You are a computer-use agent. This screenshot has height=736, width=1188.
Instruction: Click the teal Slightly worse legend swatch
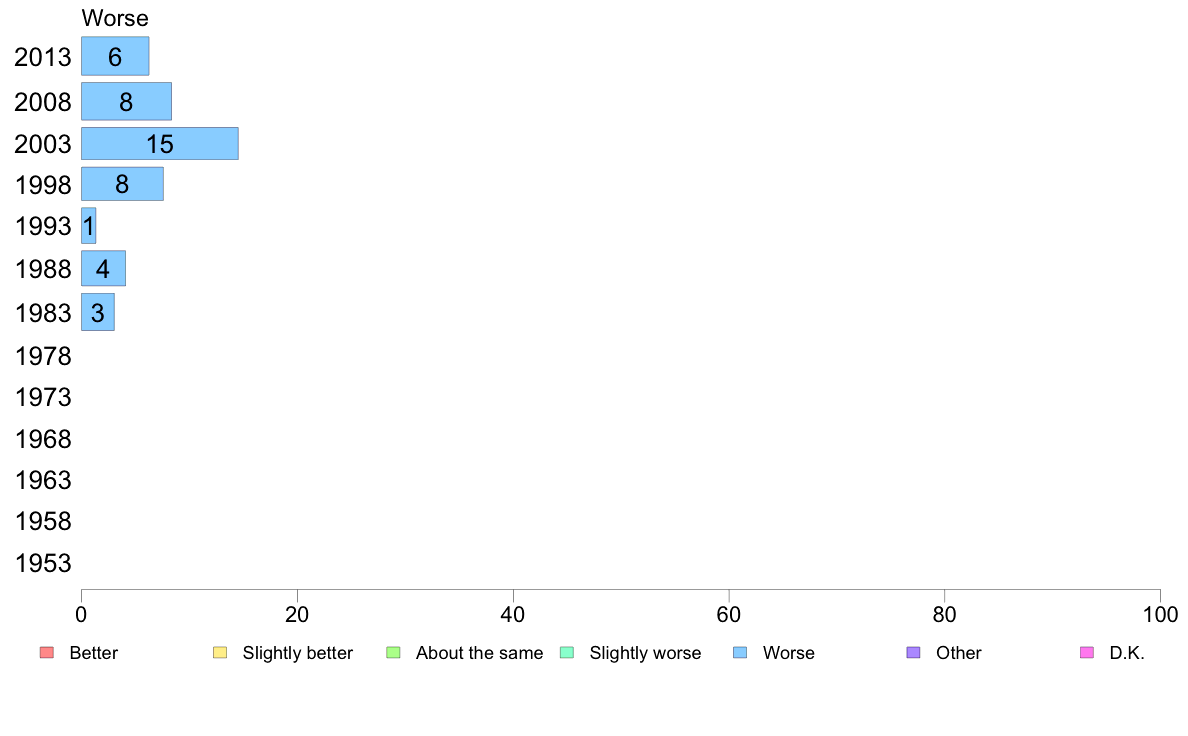point(567,653)
